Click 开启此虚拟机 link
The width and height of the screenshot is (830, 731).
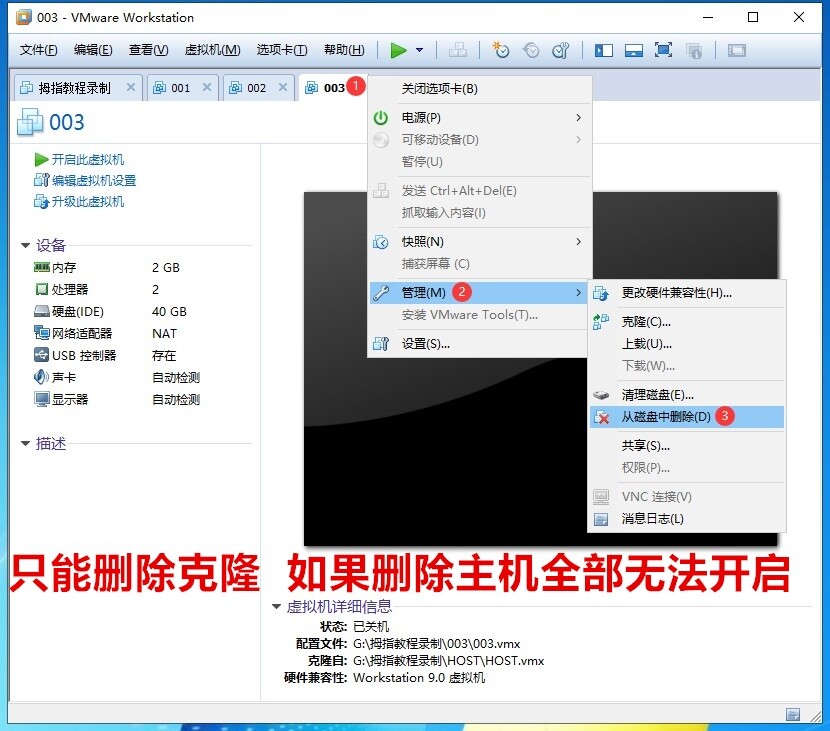(87, 160)
